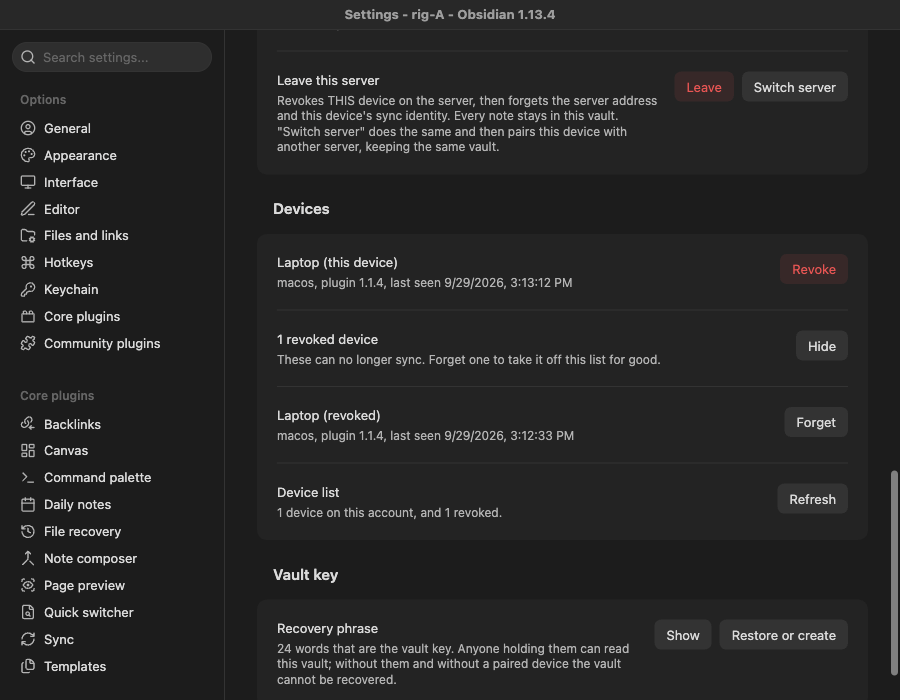The height and width of the screenshot is (700, 900).
Task: Click the Note composer merge icon
Action: point(28,558)
